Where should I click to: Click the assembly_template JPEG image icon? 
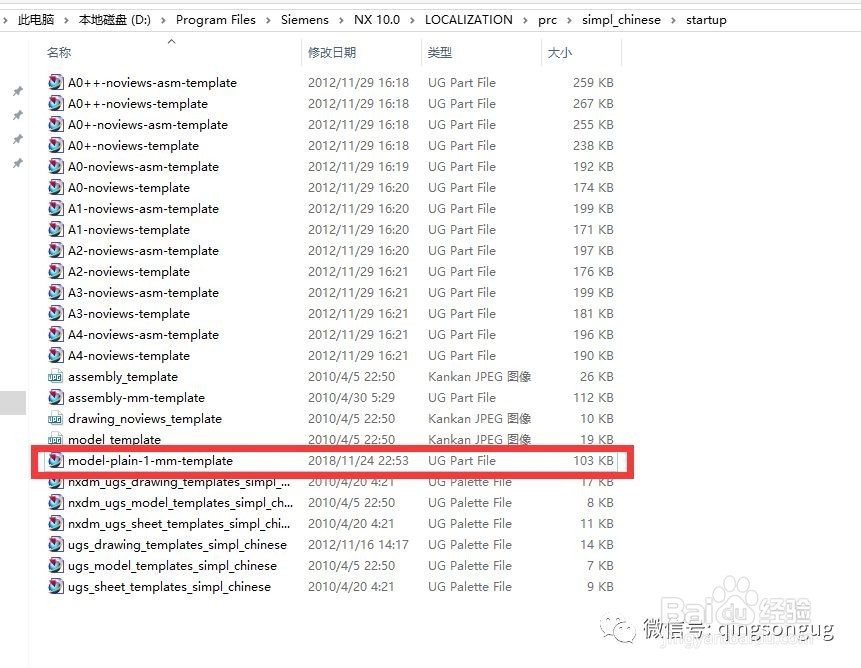click(x=57, y=377)
